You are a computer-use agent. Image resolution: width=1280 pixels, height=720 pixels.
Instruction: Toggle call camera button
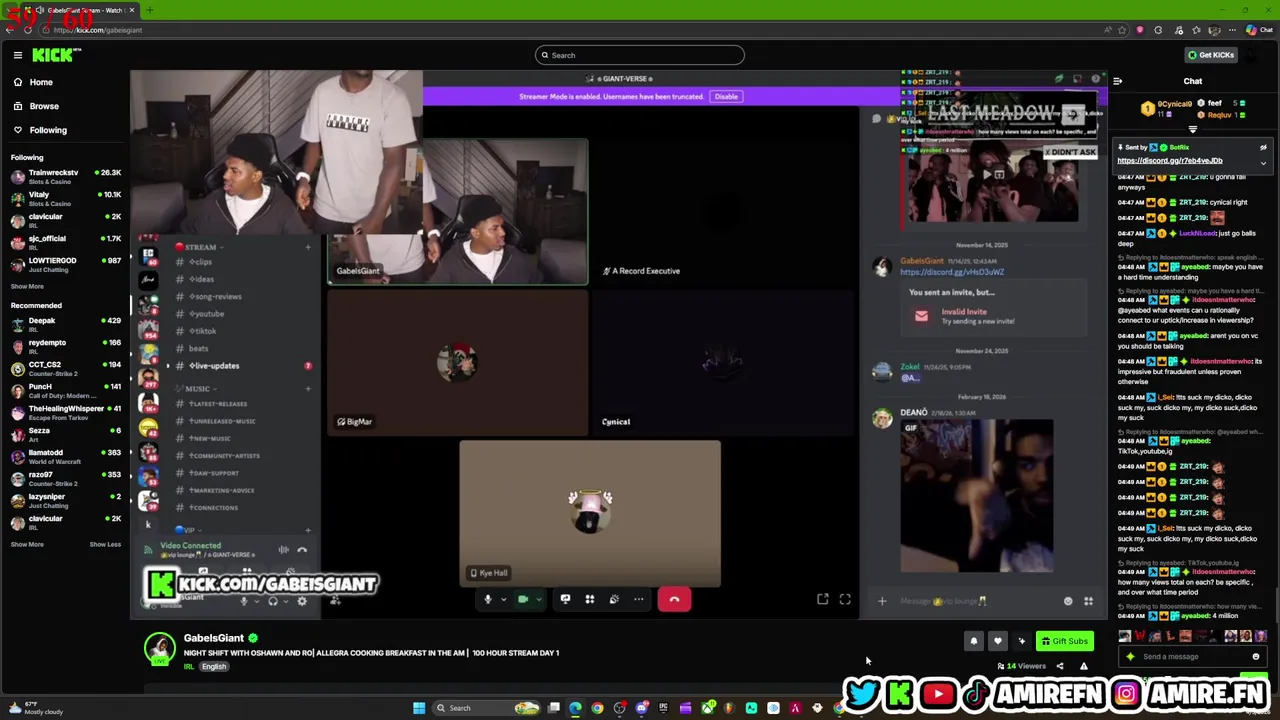point(523,599)
